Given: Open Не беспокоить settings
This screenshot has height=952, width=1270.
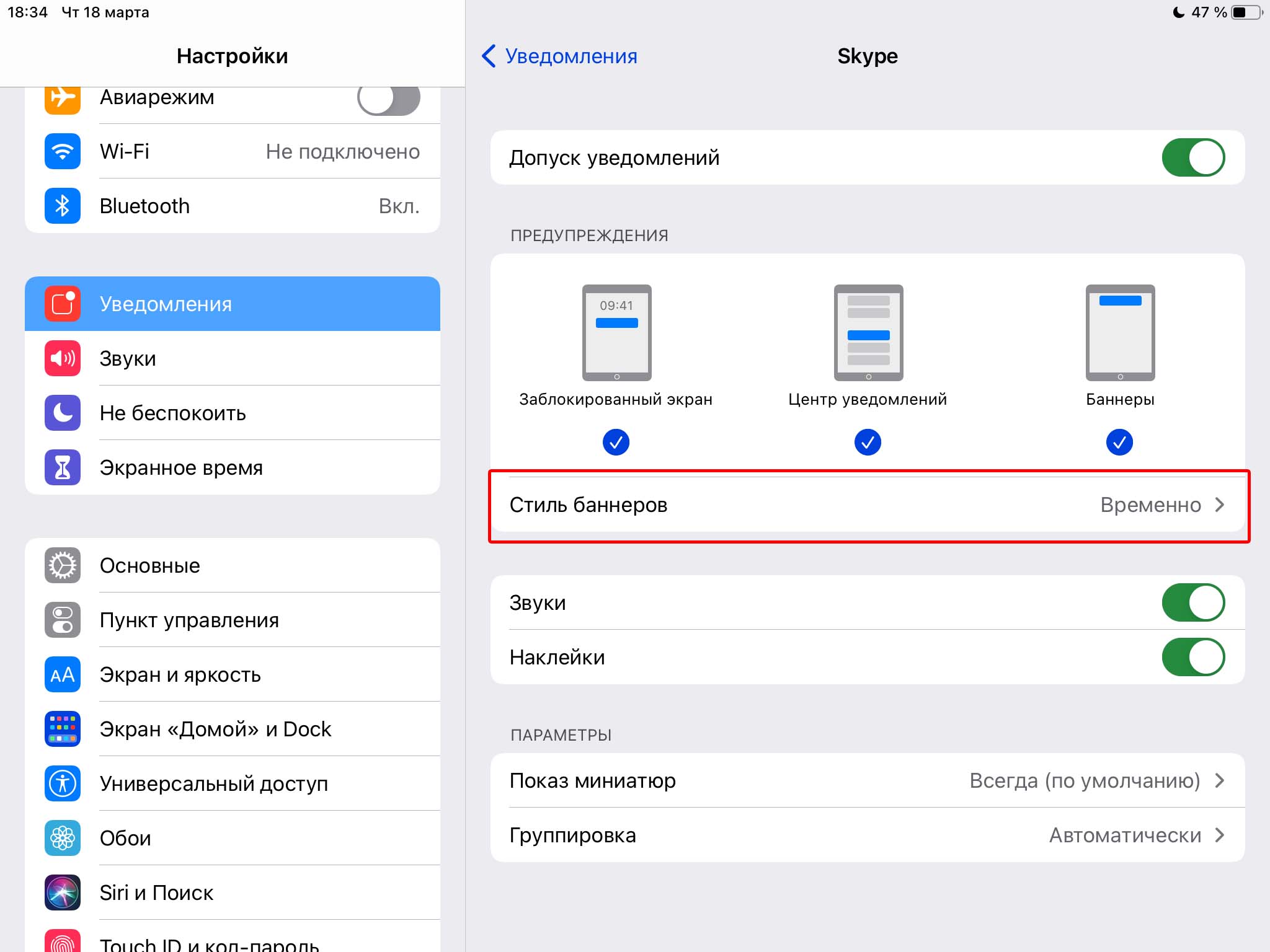Looking at the screenshot, I should (x=171, y=412).
